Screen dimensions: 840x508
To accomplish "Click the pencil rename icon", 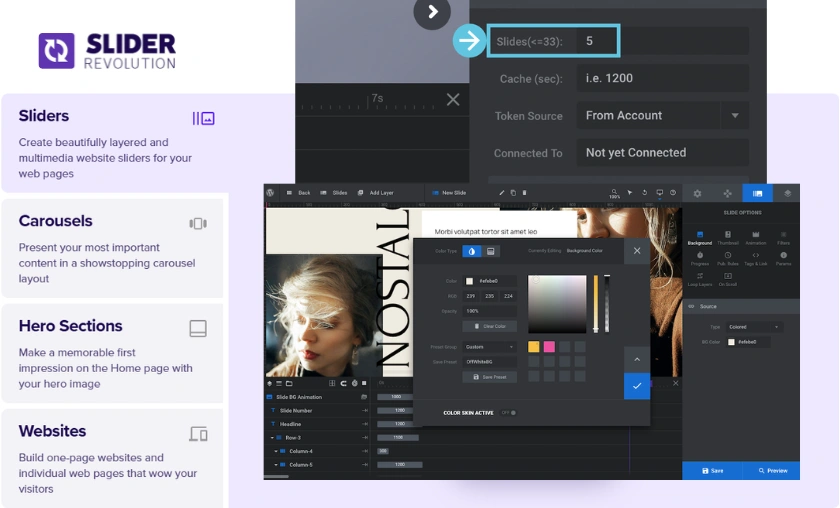I will pos(502,193).
